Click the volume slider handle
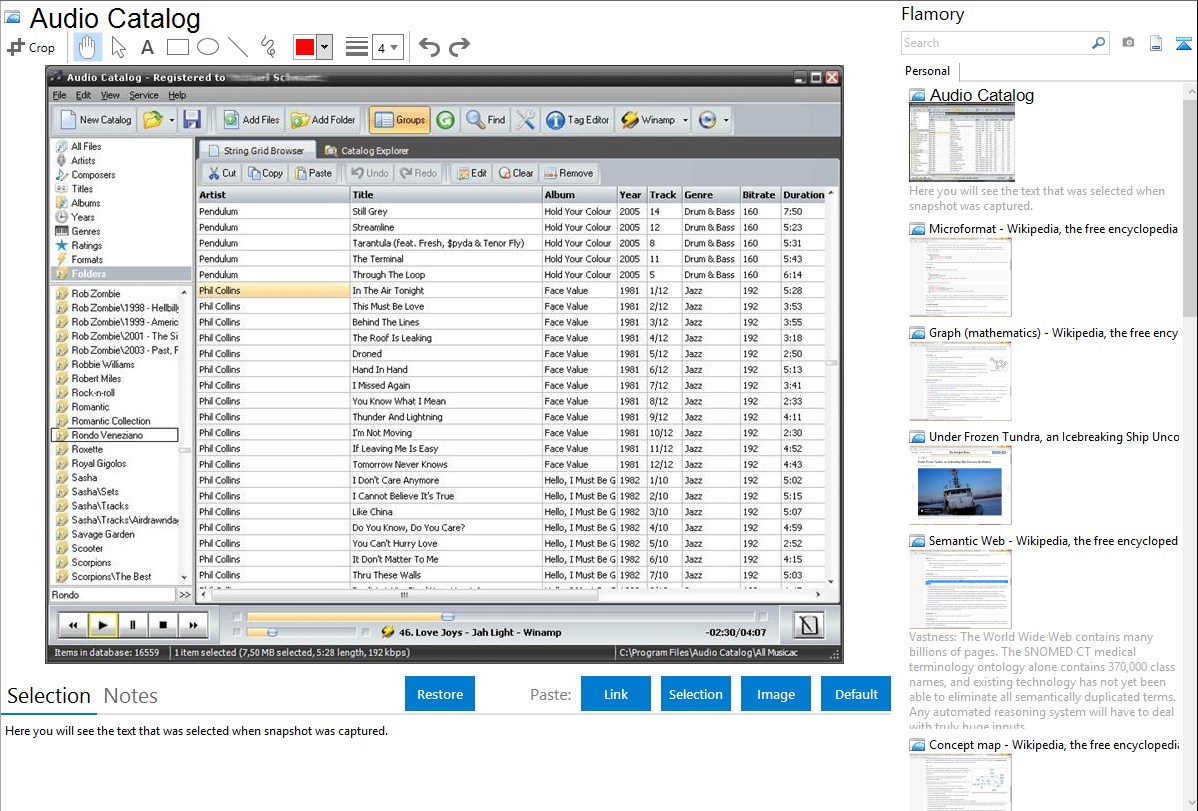The width and height of the screenshot is (1198, 811). tap(271, 632)
